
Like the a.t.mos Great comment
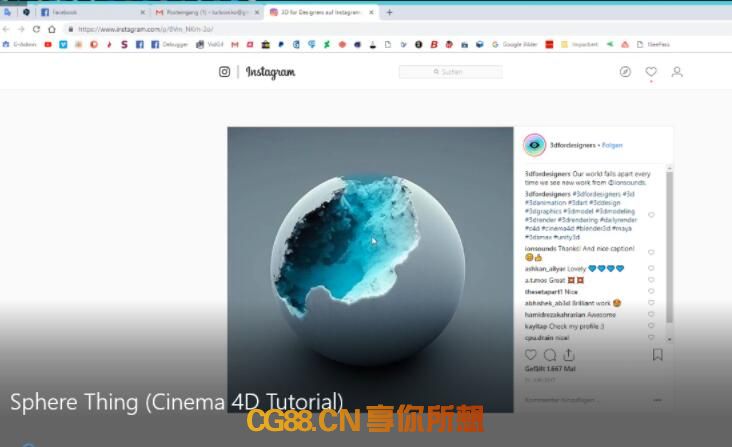click(651, 280)
